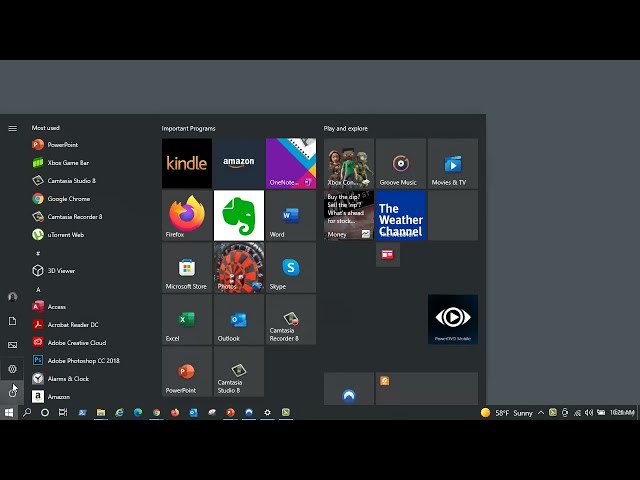Open the Evernote elephant tile

[x=239, y=215]
